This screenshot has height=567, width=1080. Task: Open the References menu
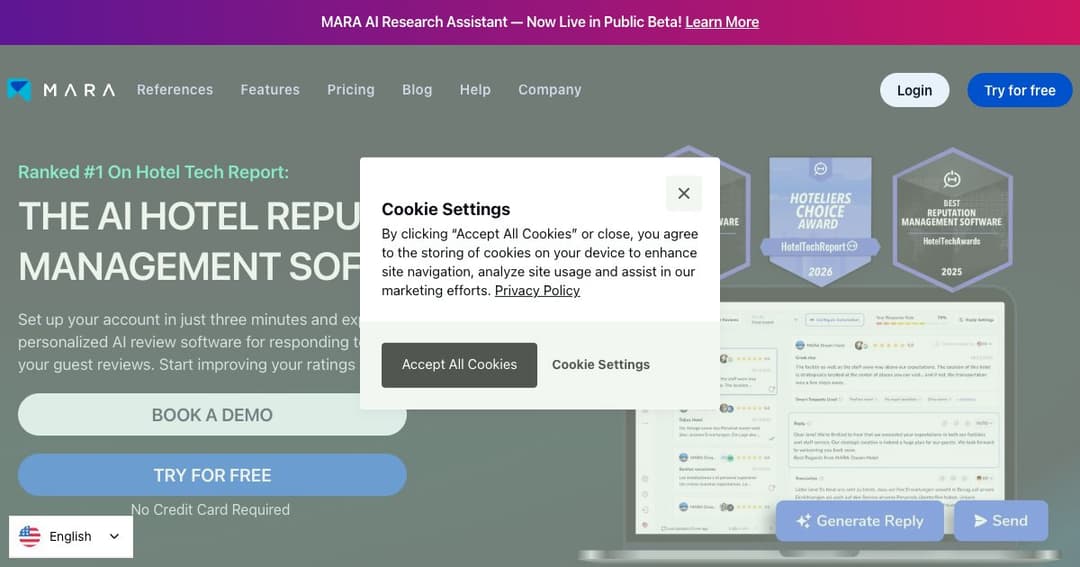pos(175,90)
